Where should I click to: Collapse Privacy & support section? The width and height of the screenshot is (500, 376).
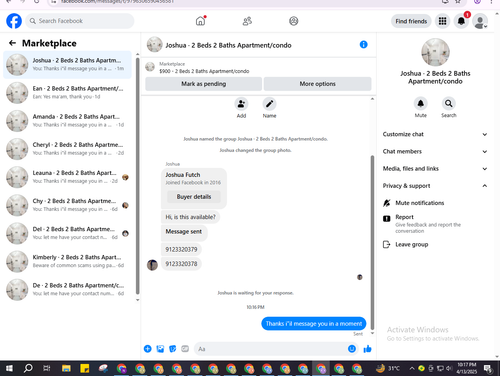tap(435, 186)
